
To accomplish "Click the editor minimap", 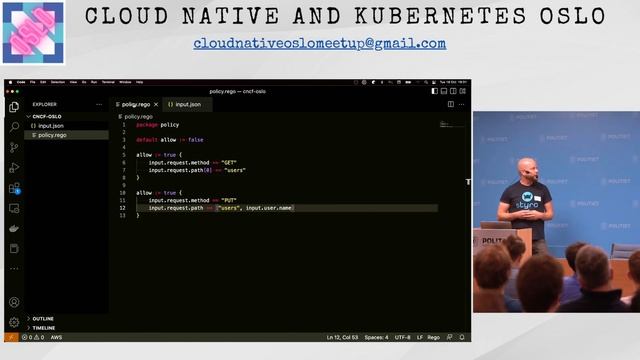I will tap(452, 124).
